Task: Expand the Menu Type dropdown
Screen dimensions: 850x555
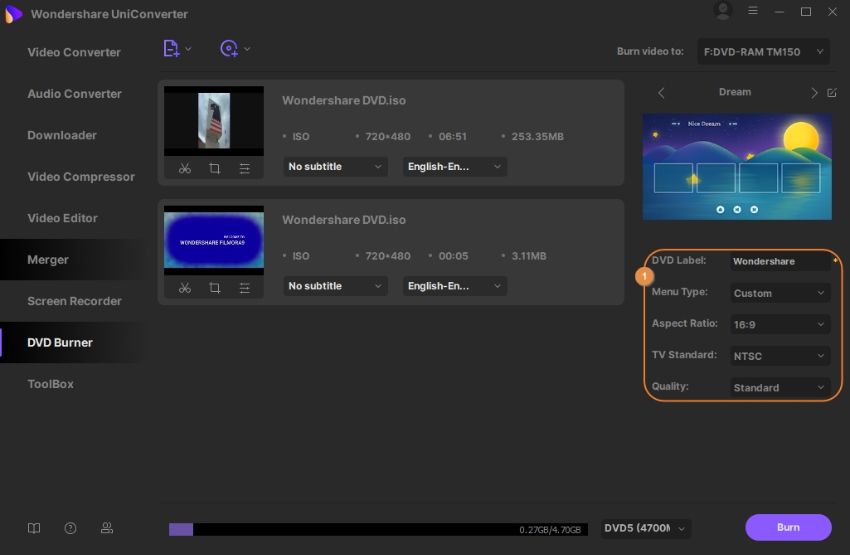Action: (x=779, y=293)
